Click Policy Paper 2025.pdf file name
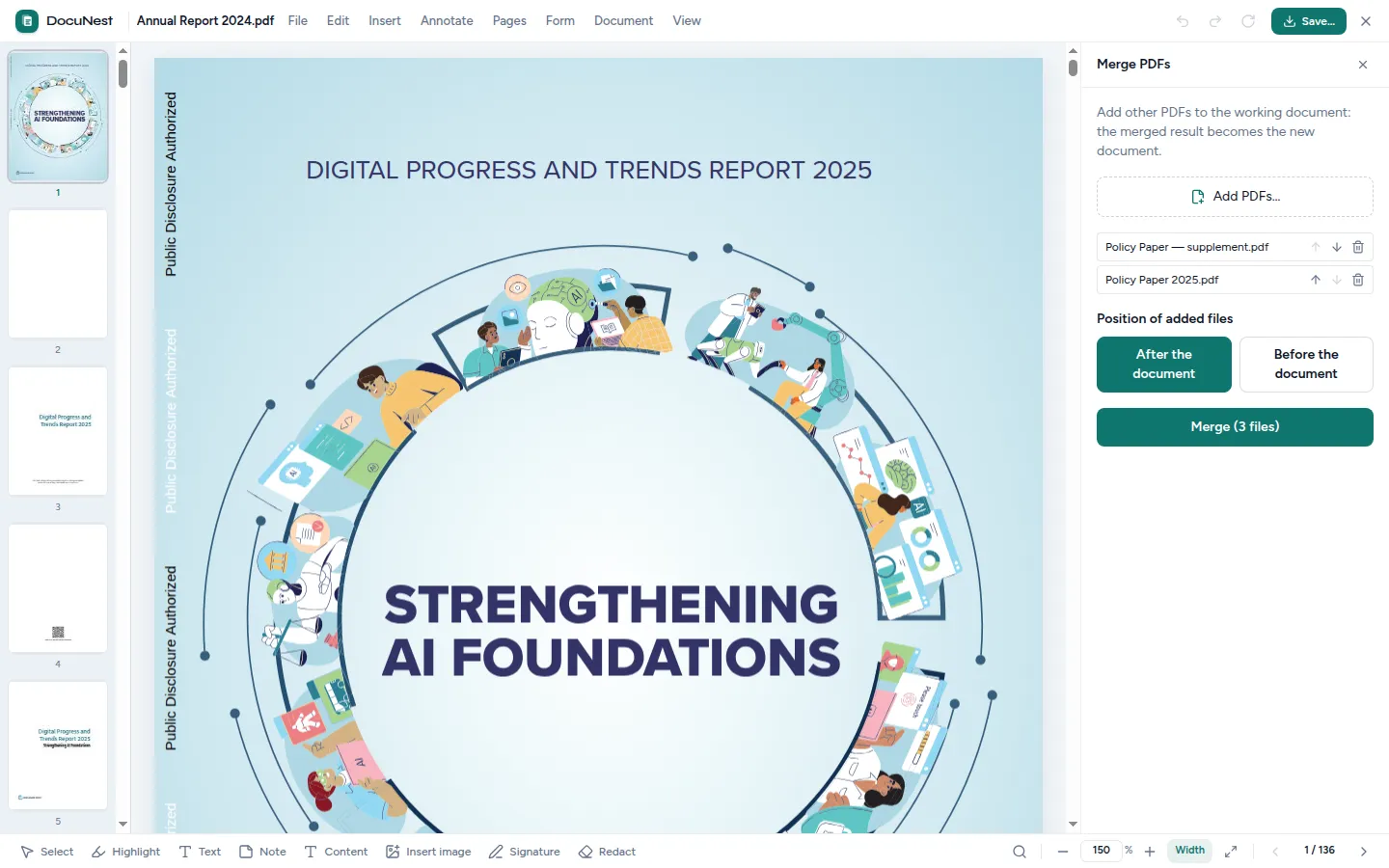The height and width of the screenshot is (868, 1389). [1161, 280]
